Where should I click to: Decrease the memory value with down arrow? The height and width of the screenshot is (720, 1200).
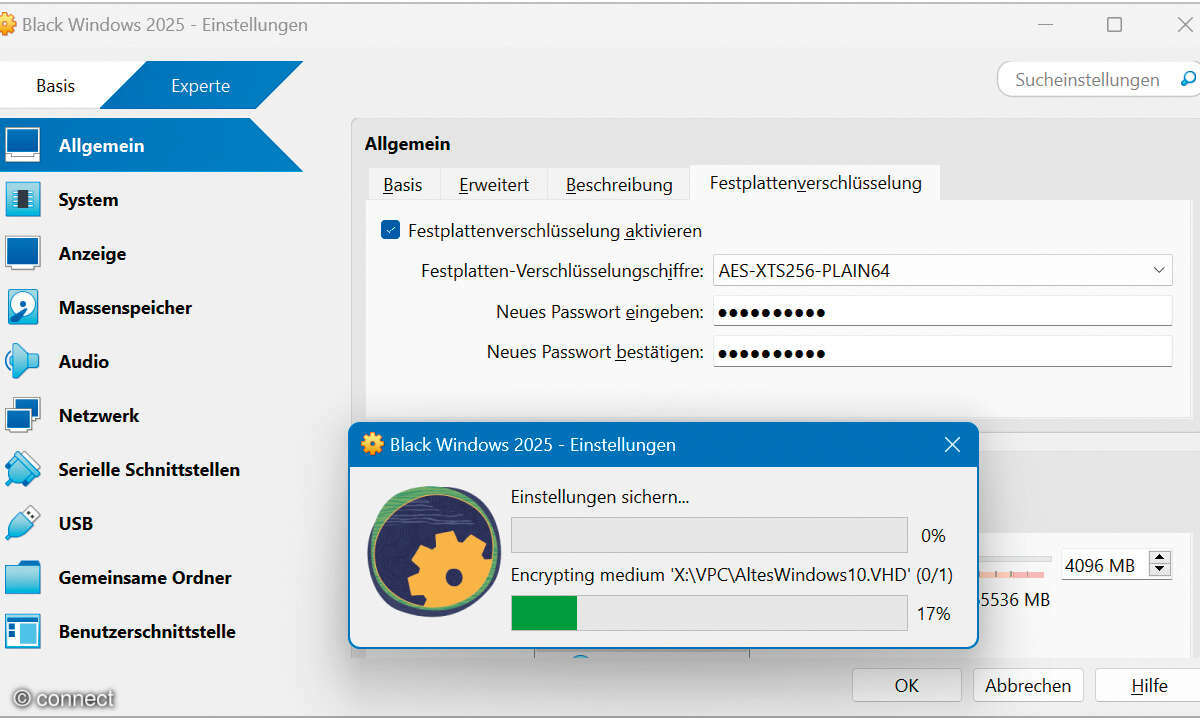1160,572
